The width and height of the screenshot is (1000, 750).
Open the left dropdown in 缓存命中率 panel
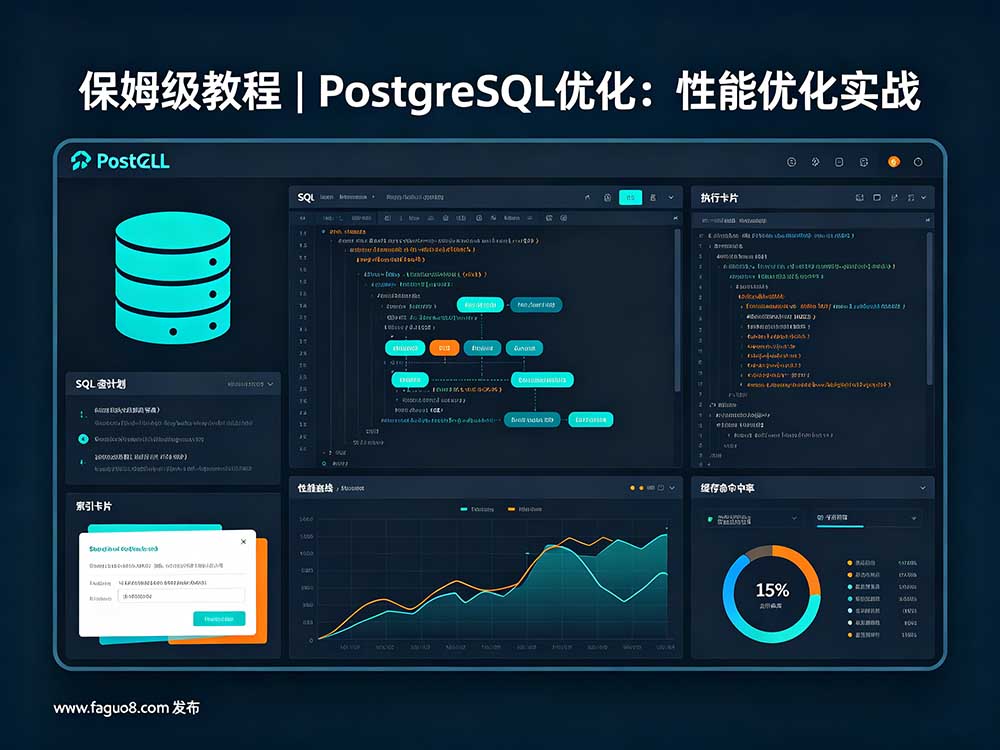click(x=753, y=518)
